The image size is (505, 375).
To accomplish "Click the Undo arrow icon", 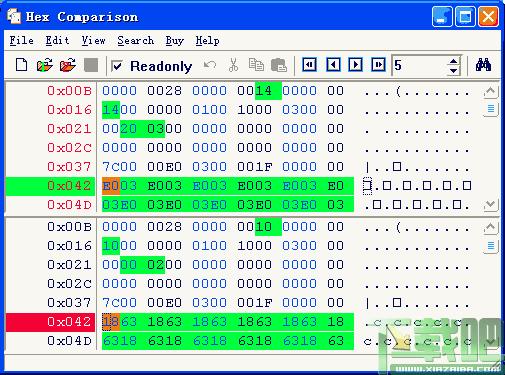I will pos(210,65).
